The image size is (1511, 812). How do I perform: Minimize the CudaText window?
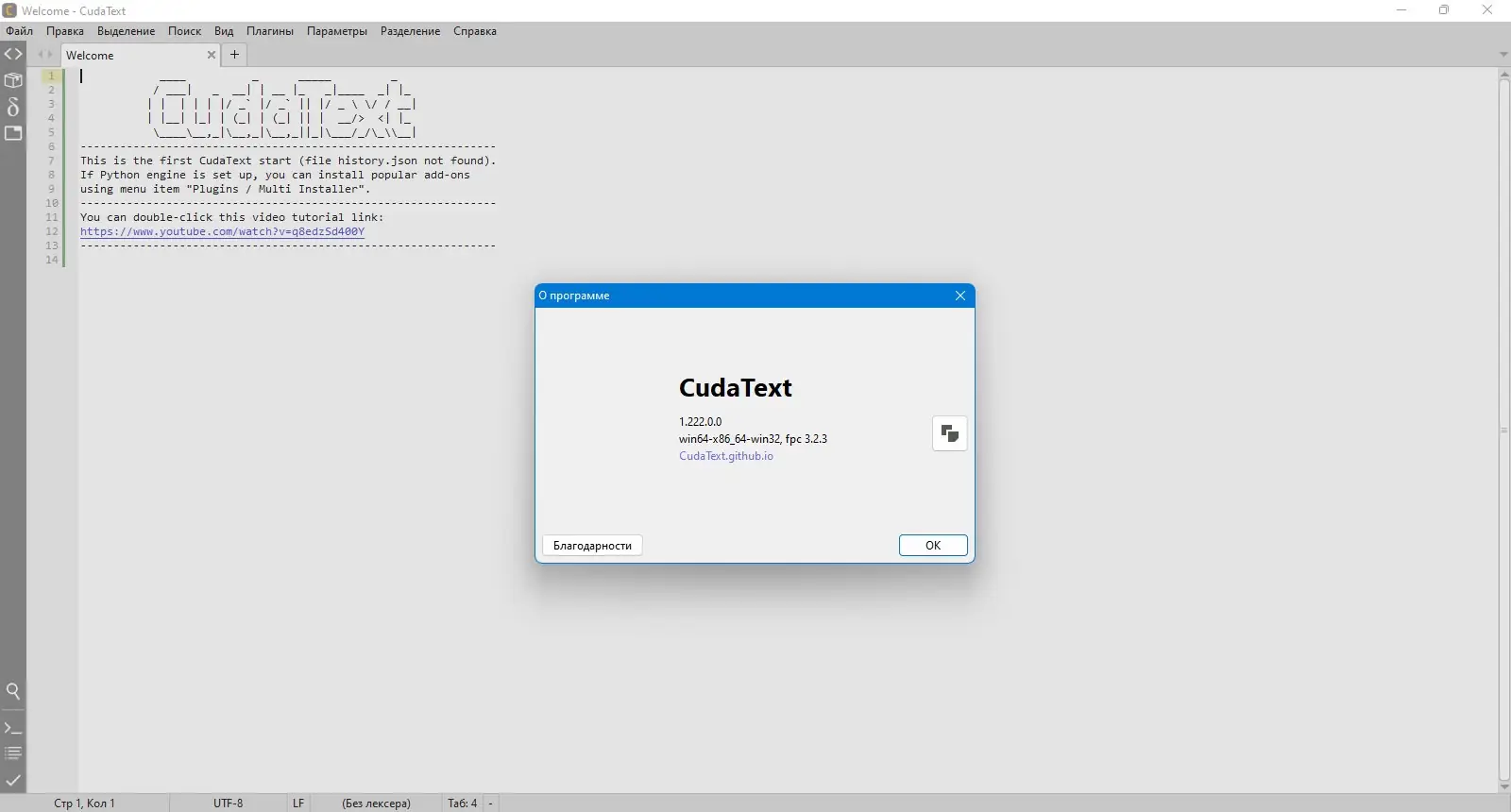(x=1401, y=10)
